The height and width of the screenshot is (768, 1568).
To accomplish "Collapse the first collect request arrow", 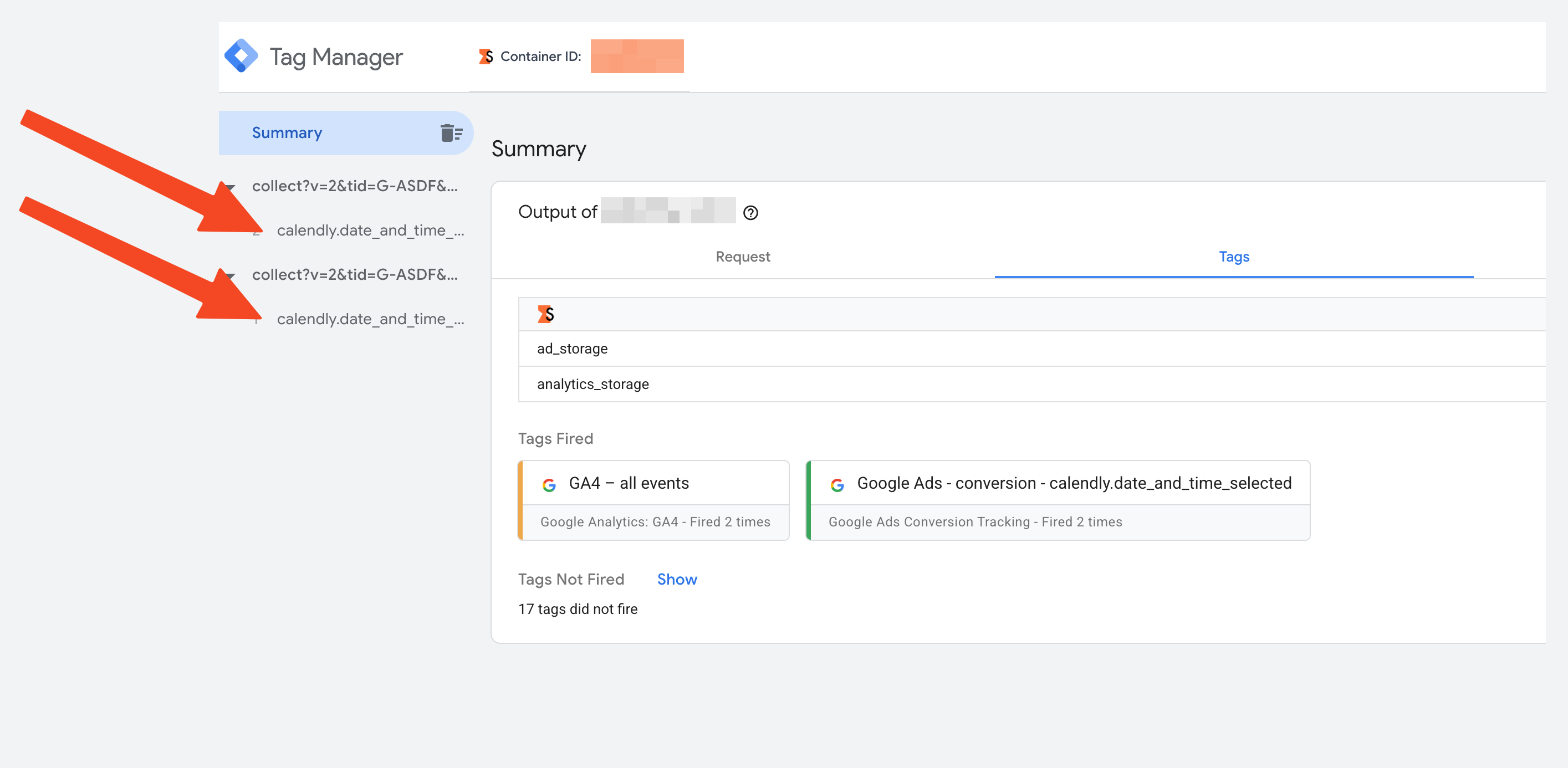I will [x=231, y=186].
